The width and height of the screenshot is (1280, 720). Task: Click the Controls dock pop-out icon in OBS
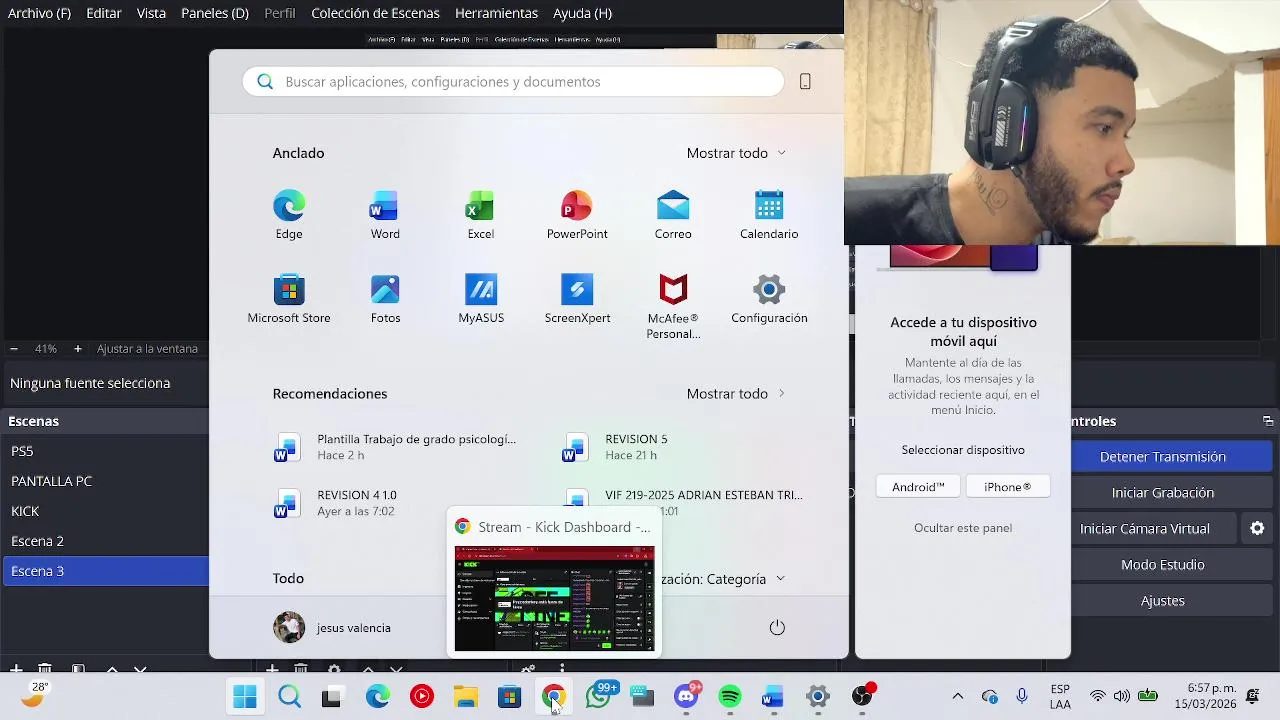(1268, 421)
